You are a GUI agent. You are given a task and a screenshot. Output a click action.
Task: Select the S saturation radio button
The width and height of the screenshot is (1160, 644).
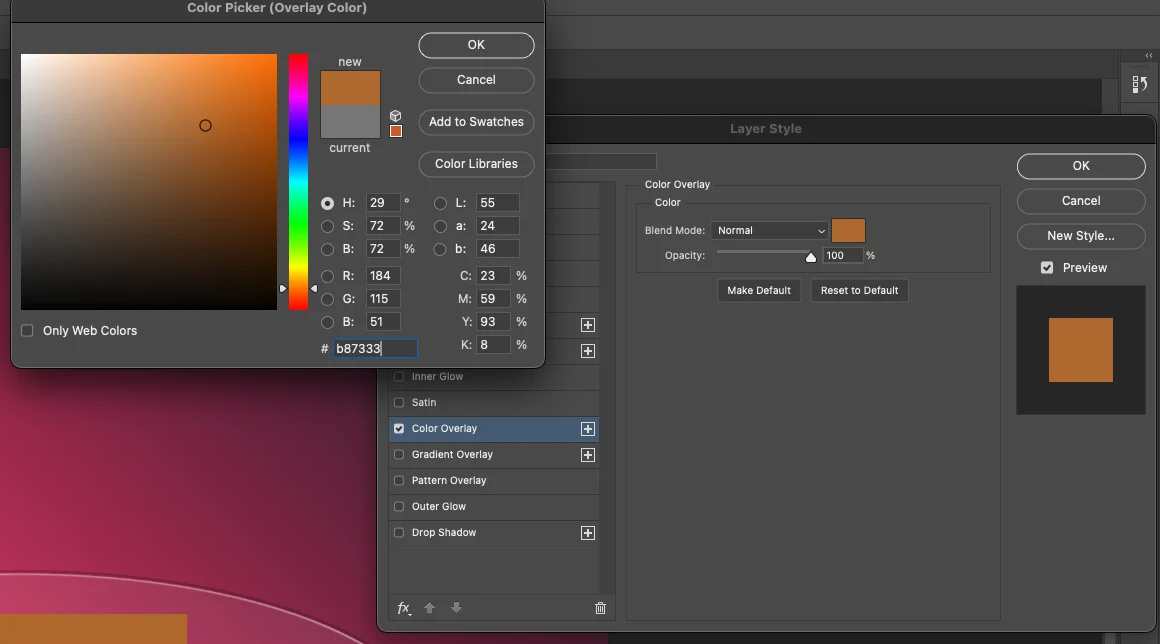[x=327, y=226]
